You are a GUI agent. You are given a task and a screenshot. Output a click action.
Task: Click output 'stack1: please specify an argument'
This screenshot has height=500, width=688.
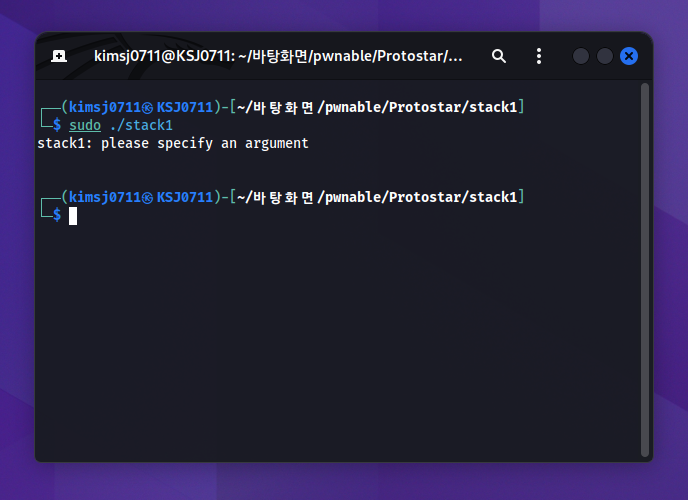[173, 143]
